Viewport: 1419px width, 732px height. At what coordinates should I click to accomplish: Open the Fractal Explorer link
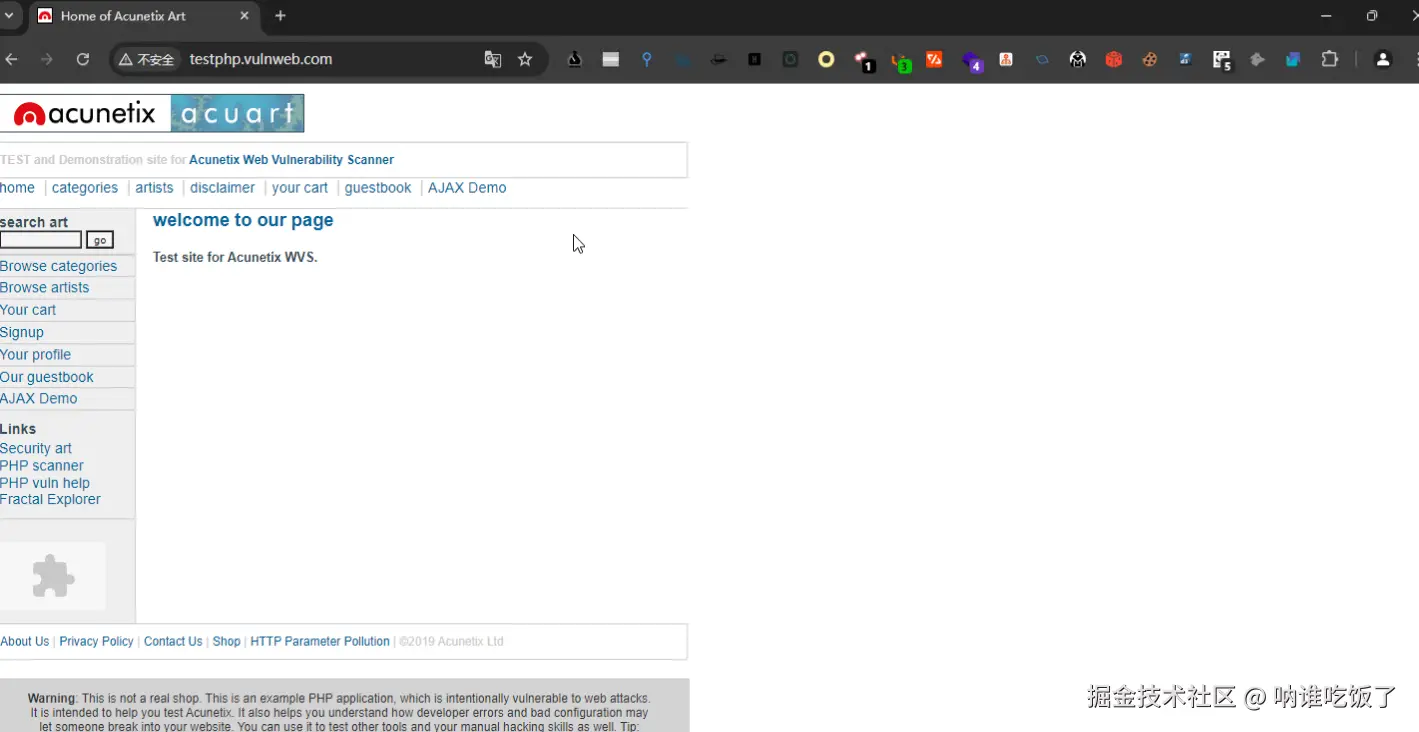tap(50, 500)
